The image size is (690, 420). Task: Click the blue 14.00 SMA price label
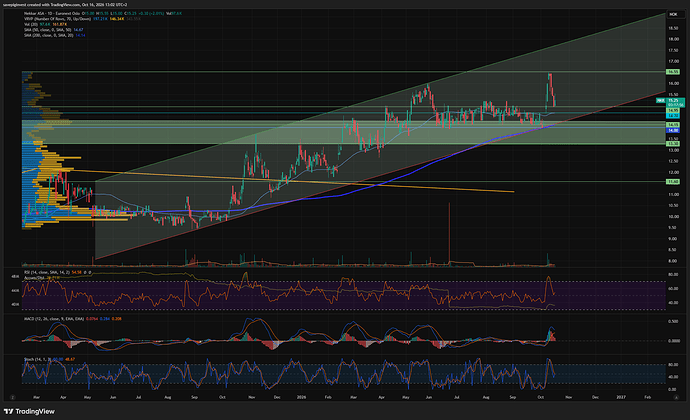tap(673, 130)
